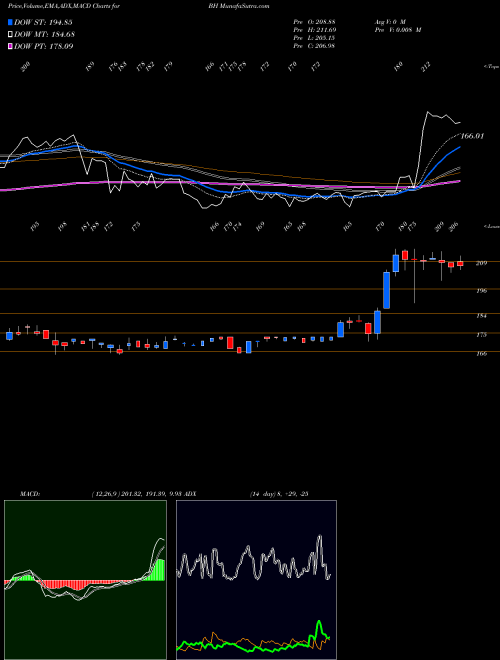Select the 'DOW ST: 194.85' legend text
Viewport: 500px width, 660px height.
43,22
